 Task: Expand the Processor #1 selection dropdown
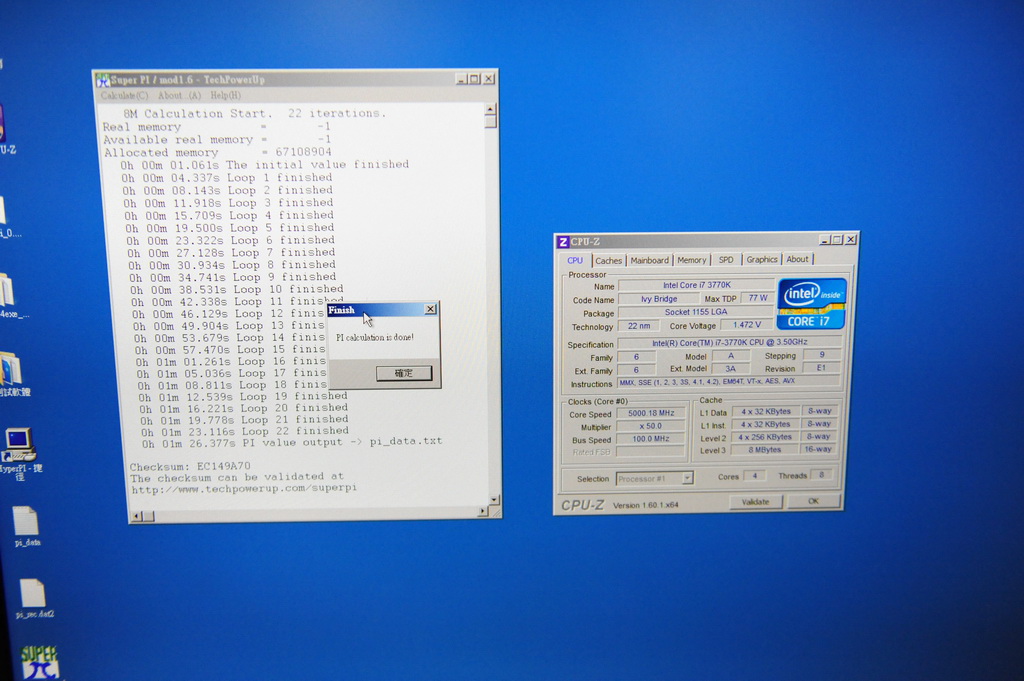pos(687,478)
